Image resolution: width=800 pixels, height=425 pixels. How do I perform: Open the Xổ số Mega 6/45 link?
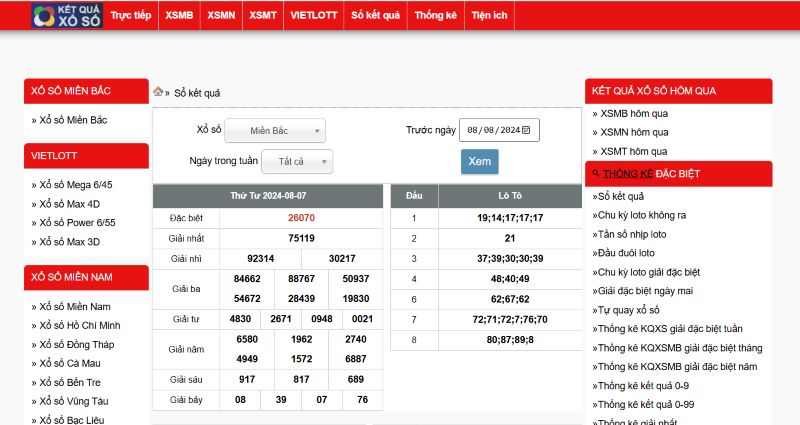75,185
